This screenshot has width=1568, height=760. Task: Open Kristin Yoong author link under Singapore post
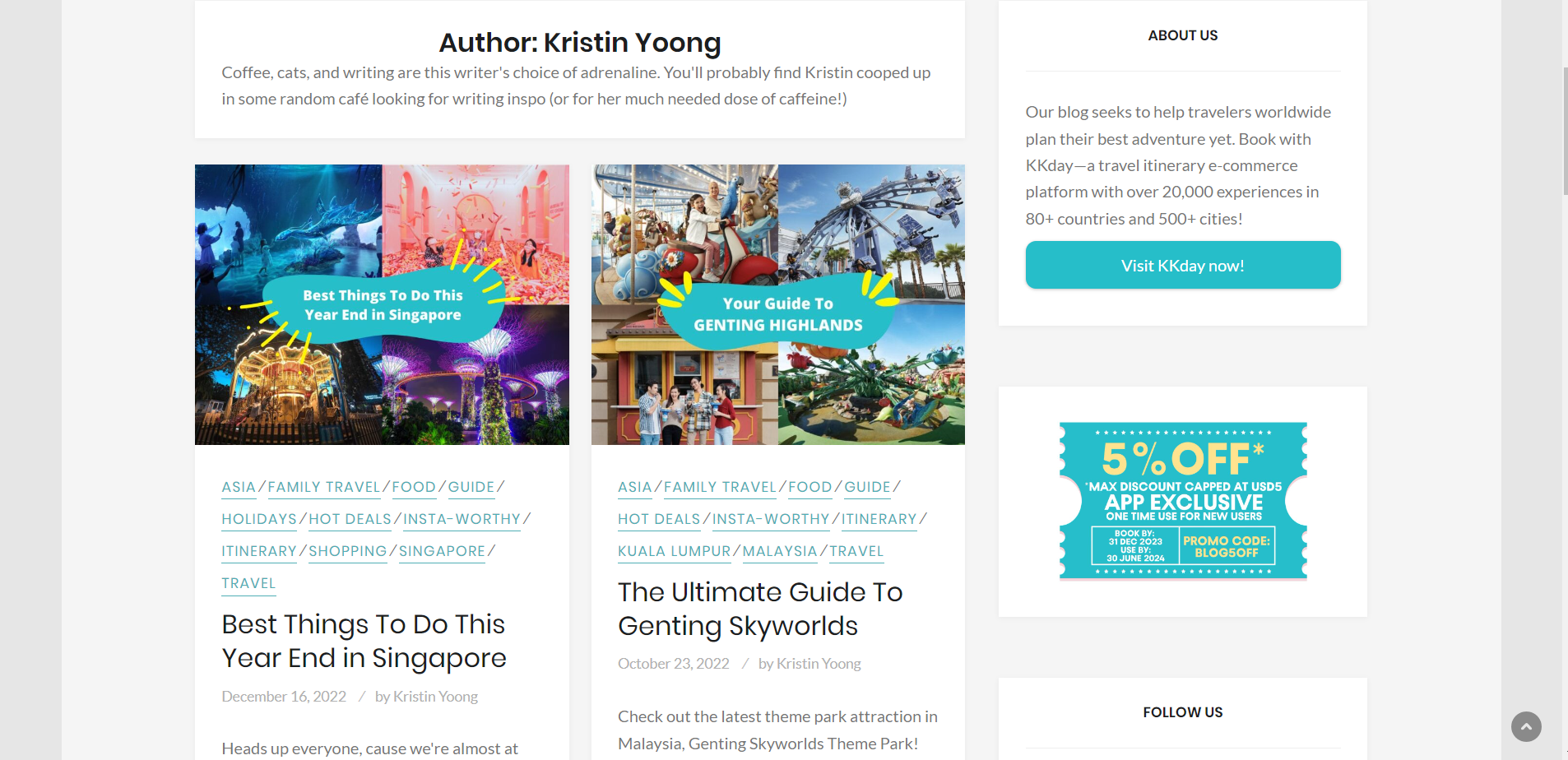(x=435, y=697)
